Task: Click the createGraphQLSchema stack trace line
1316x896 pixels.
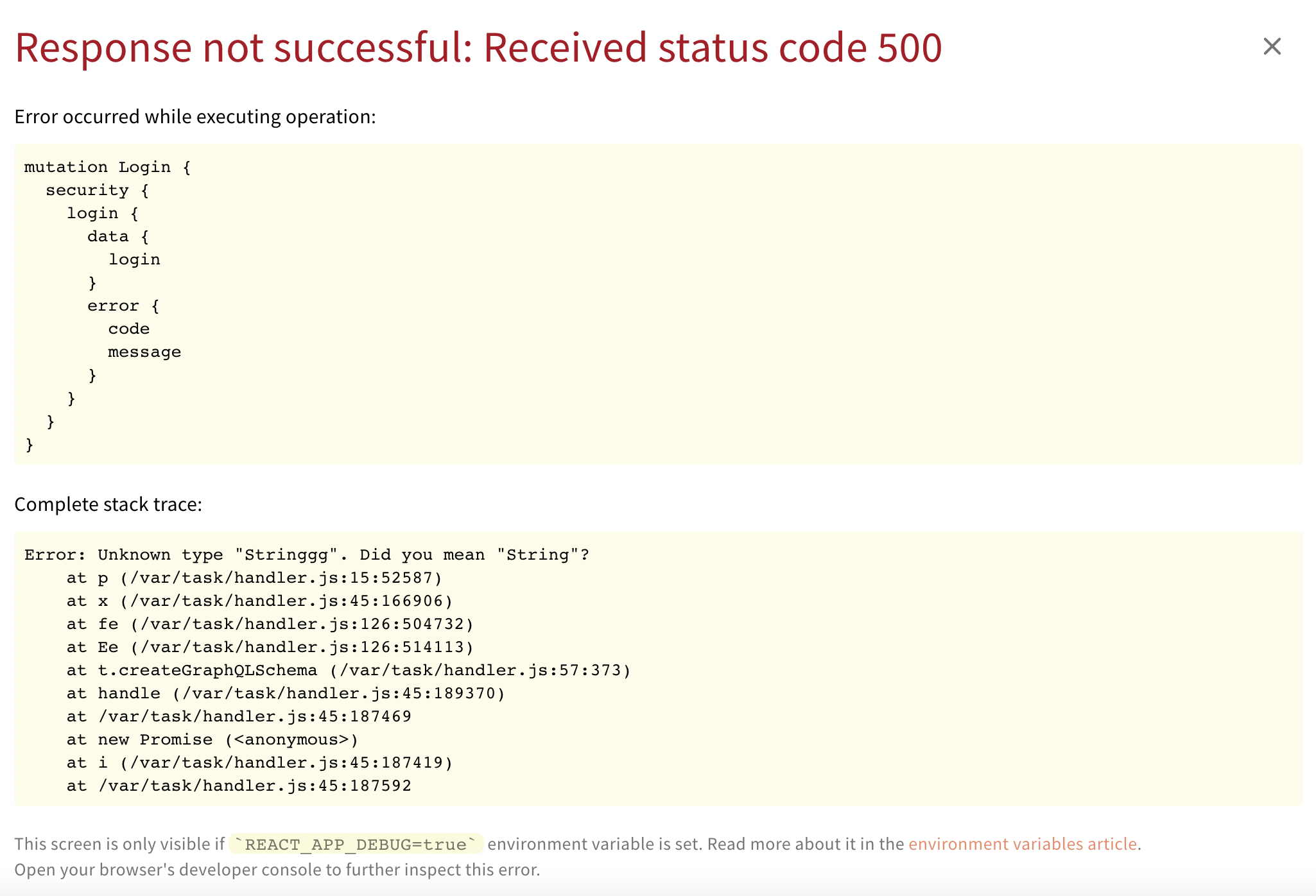Action: pyautogui.click(x=348, y=669)
